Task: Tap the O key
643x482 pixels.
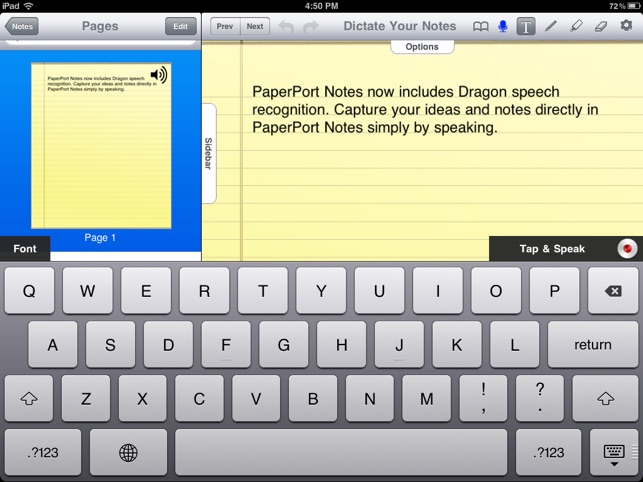Action: (496, 291)
